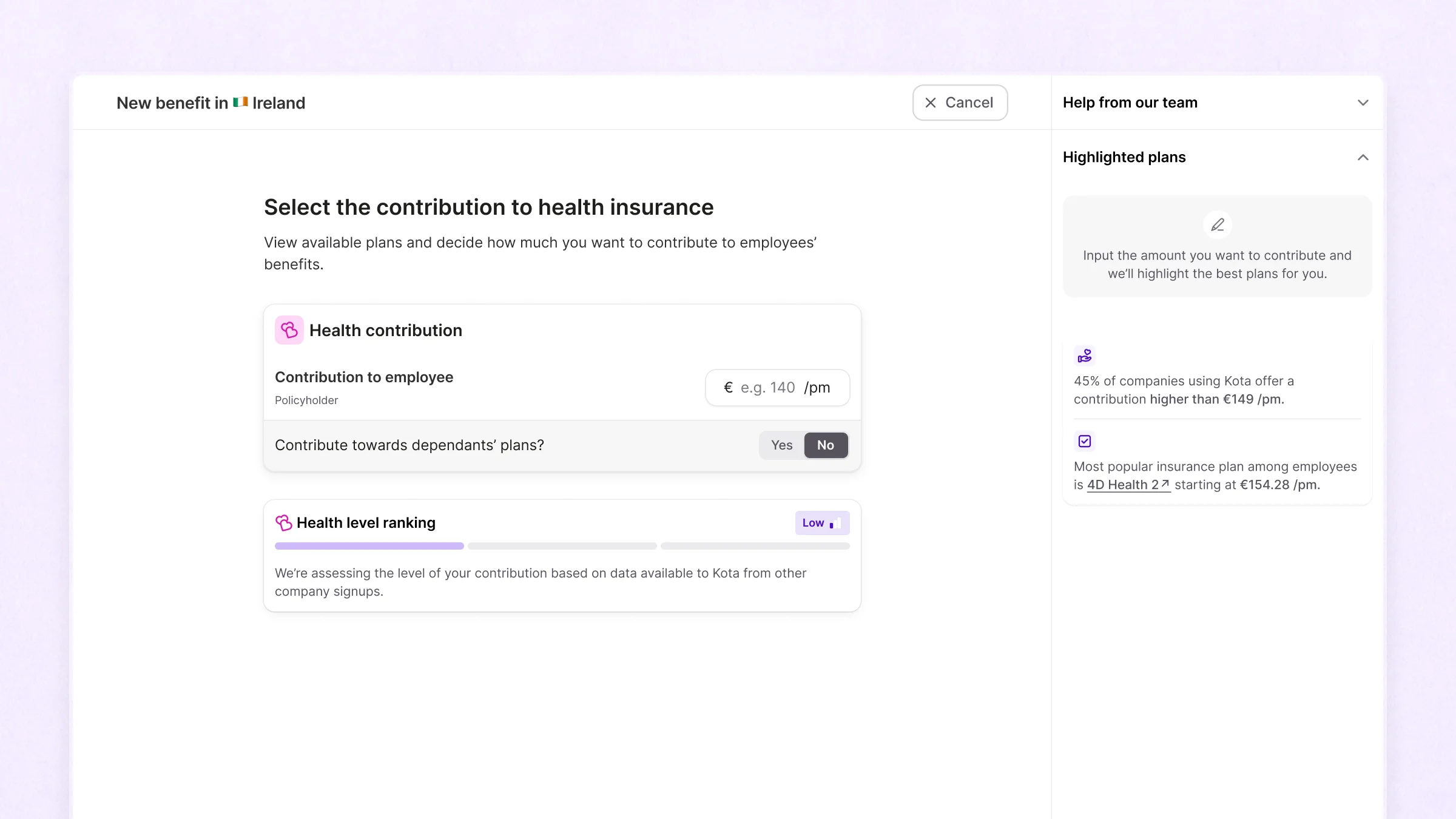This screenshot has width=1456, height=819.
Task: Expand the Help from our team section
Action: [x=1363, y=103]
